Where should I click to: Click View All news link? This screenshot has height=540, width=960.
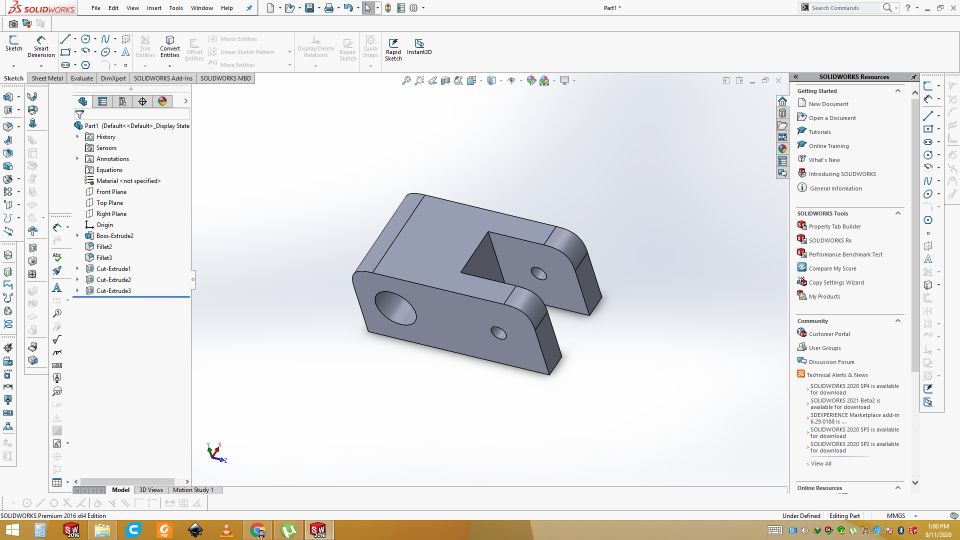821,463
